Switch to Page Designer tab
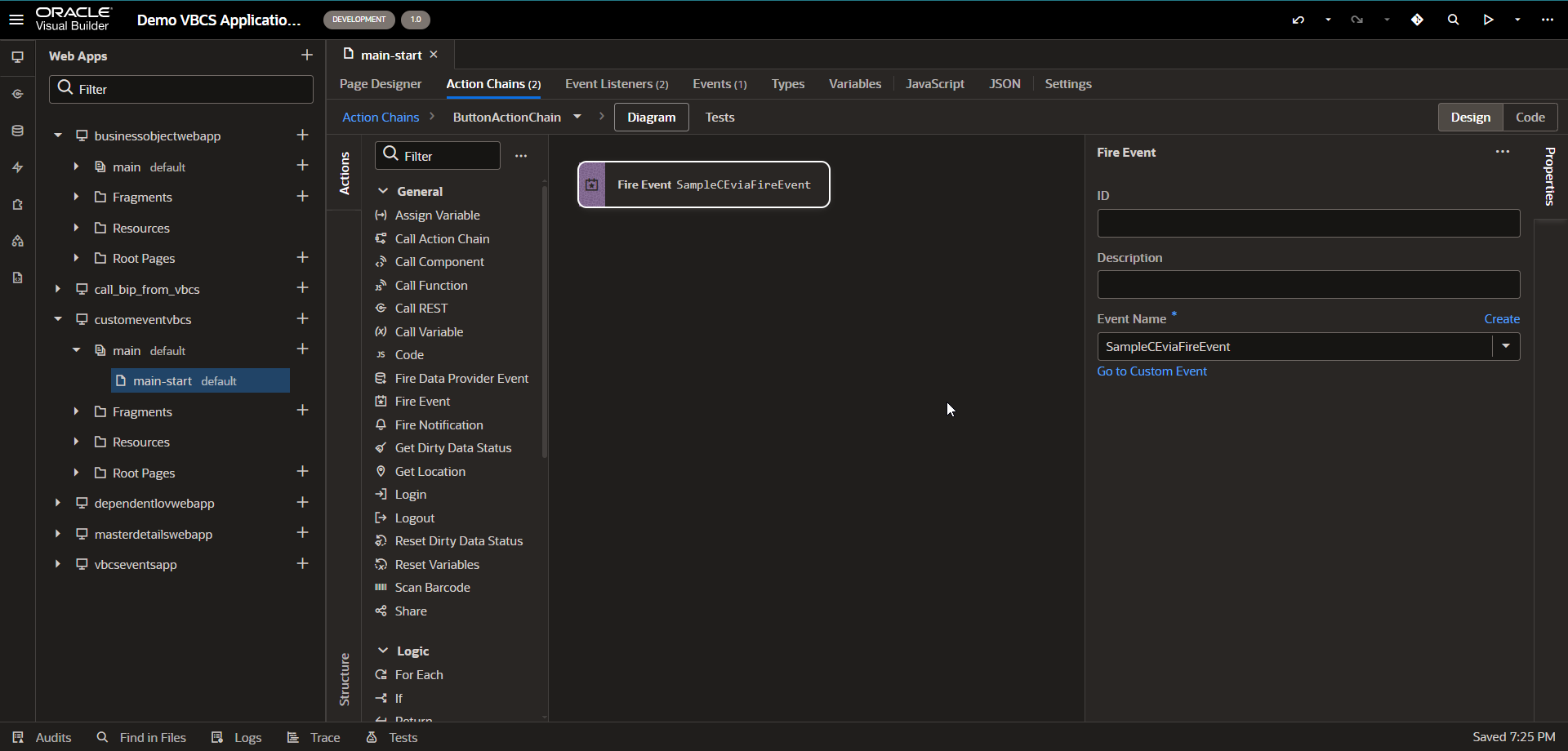The height and width of the screenshot is (751, 1568). click(381, 84)
